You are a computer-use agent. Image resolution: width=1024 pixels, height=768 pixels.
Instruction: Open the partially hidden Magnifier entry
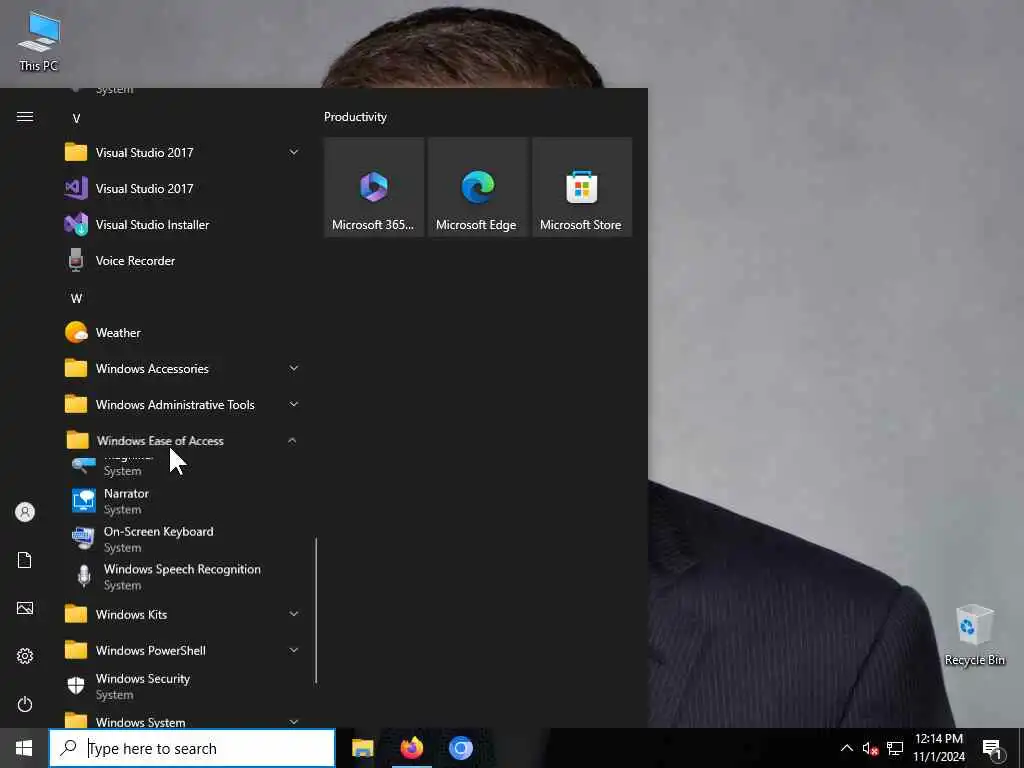(183, 466)
